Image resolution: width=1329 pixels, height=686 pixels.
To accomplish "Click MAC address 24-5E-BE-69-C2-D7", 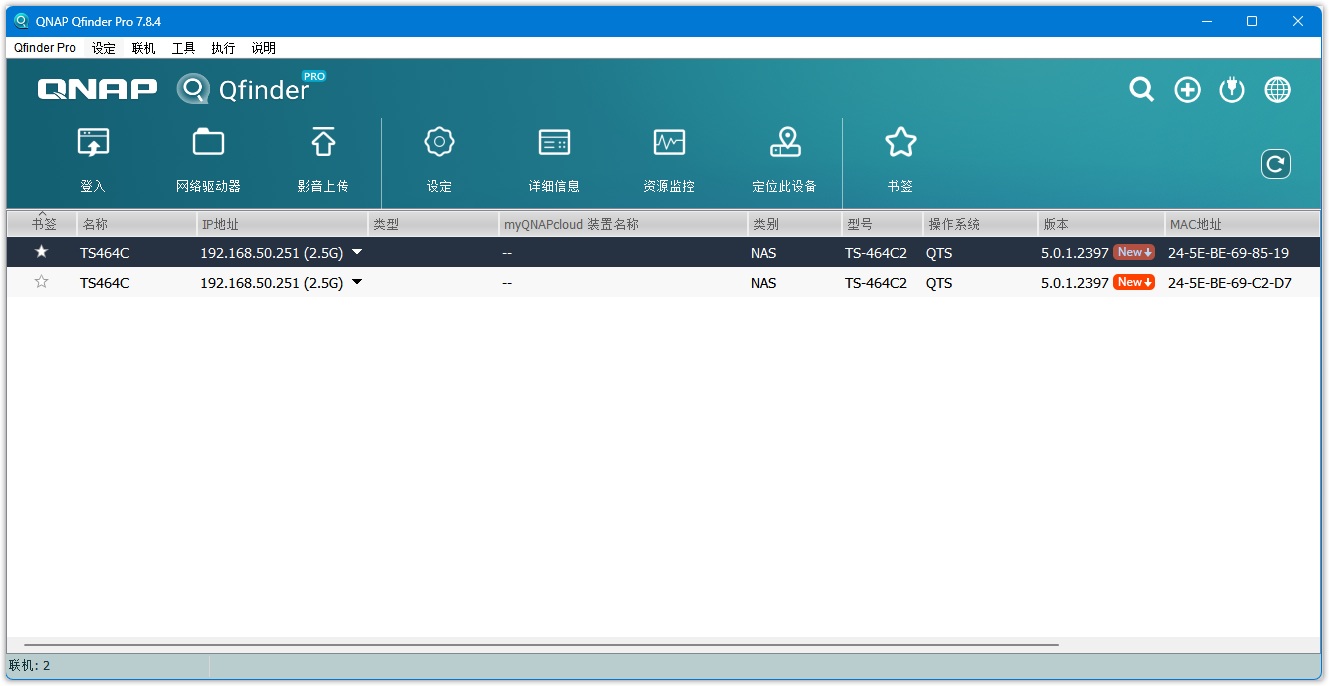I will pos(1229,283).
